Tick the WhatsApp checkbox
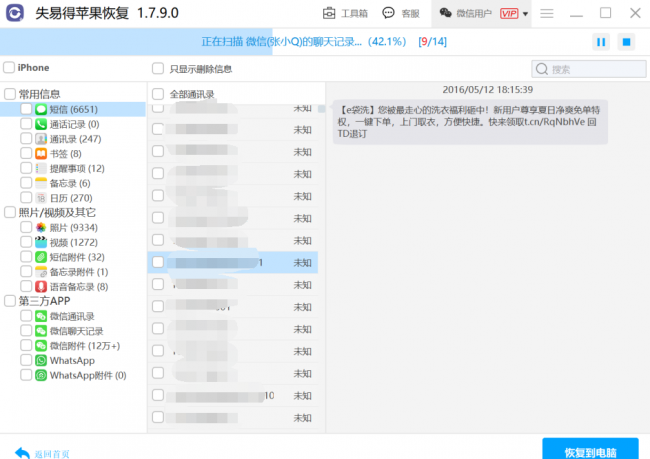The image size is (650, 459). 26,360
